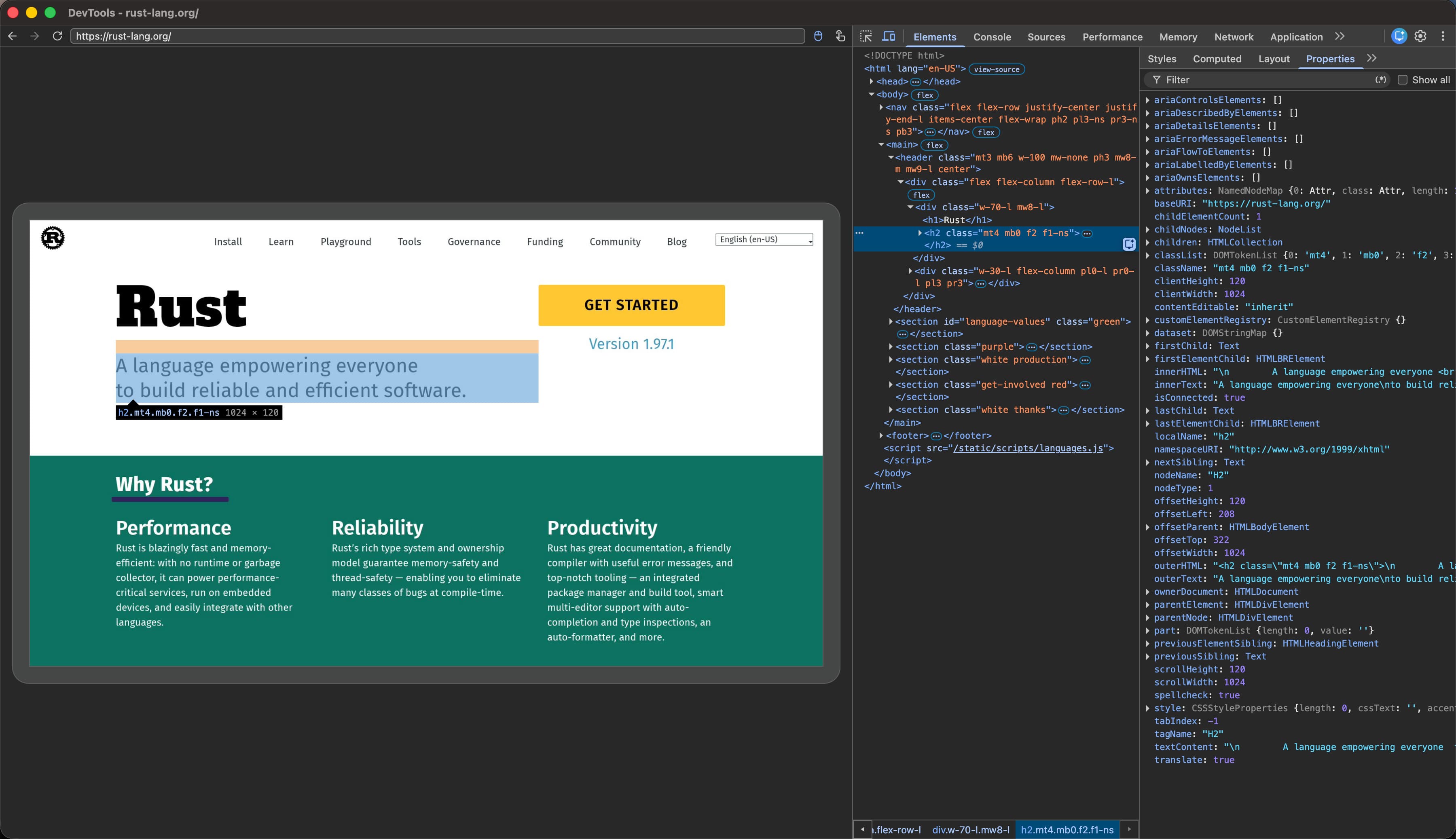Viewport: 1456px width, 839px height.
Task: Toggle the device toolbar icon
Action: click(889, 36)
